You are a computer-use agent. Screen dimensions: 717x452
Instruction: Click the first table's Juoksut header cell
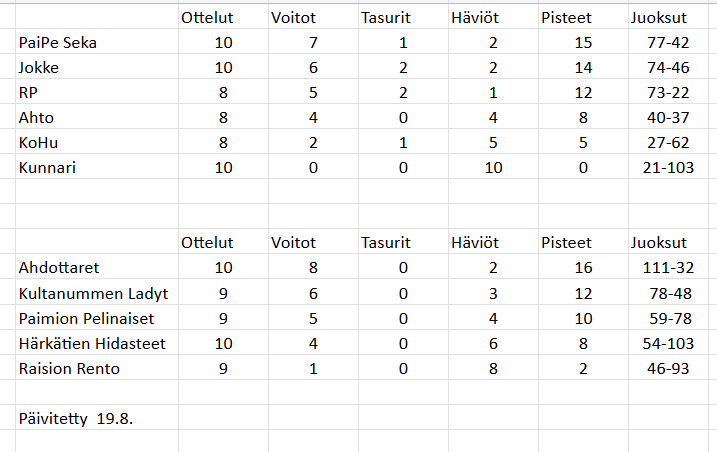point(668,17)
